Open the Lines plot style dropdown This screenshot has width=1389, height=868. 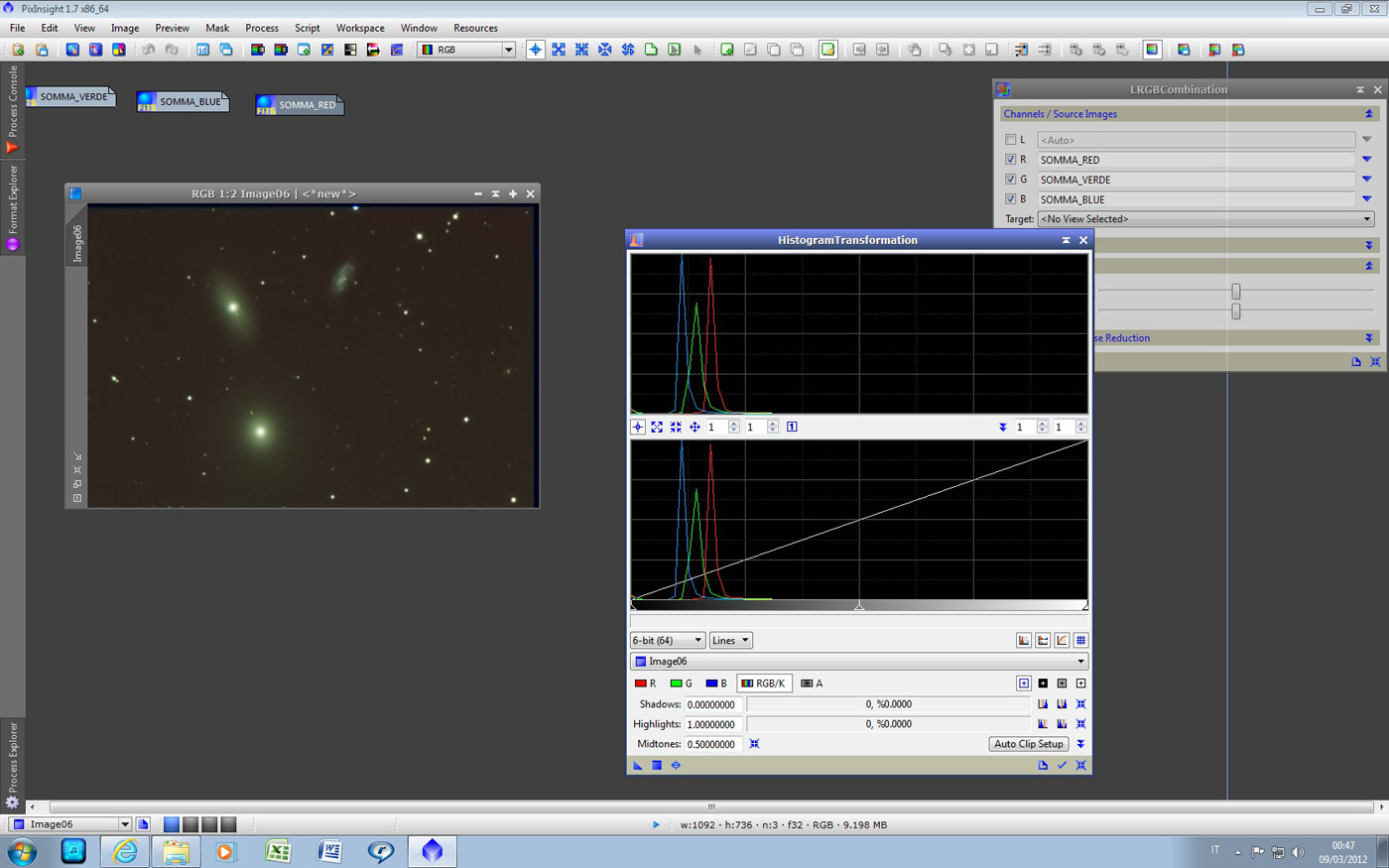coord(730,640)
